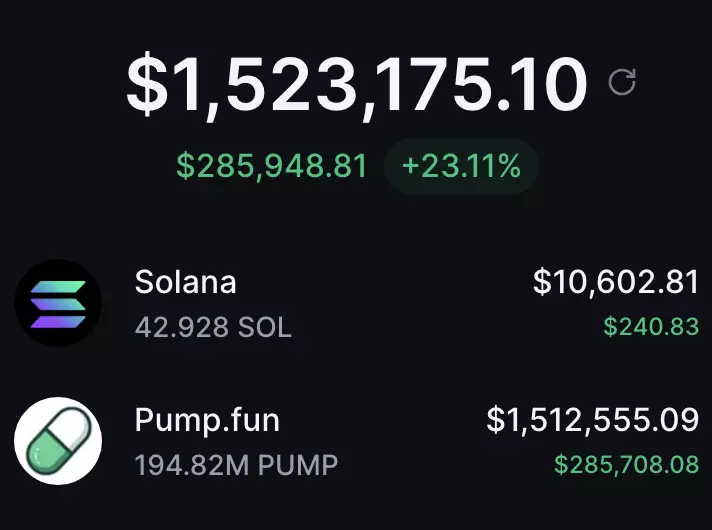Click the gradient stripes in Solana logo
Viewport: 712px width, 530px height.
[58, 303]
